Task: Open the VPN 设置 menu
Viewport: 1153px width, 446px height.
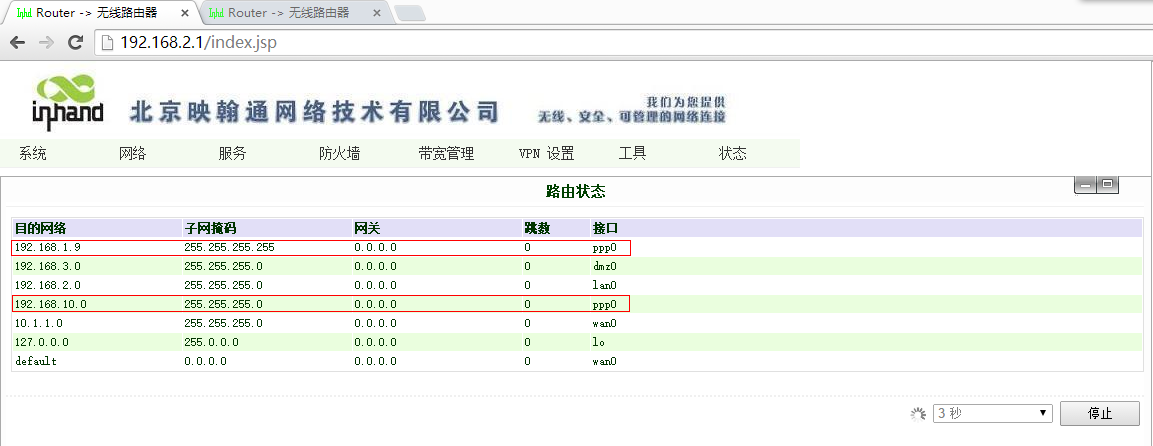Action: pos(546,154)
